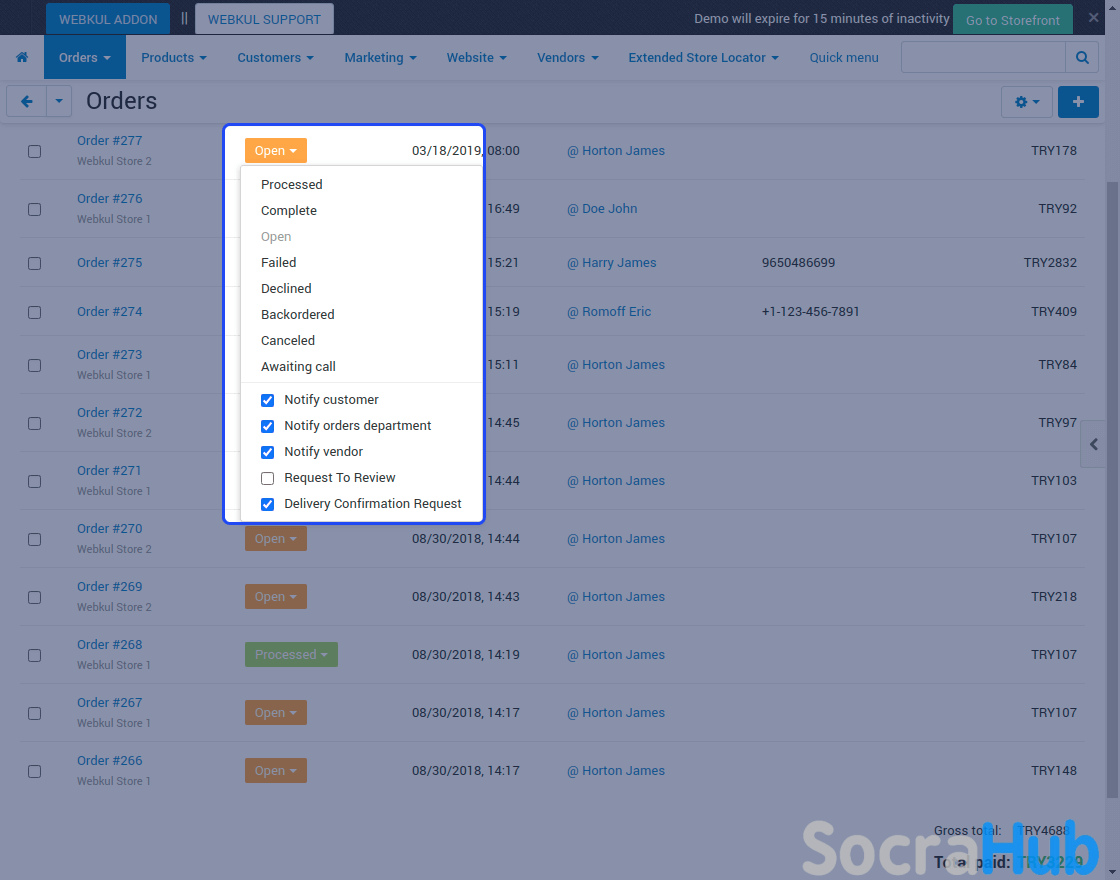Open the gear settings menu
The height and width of the screenshot is (880, 1120).
1026,102
